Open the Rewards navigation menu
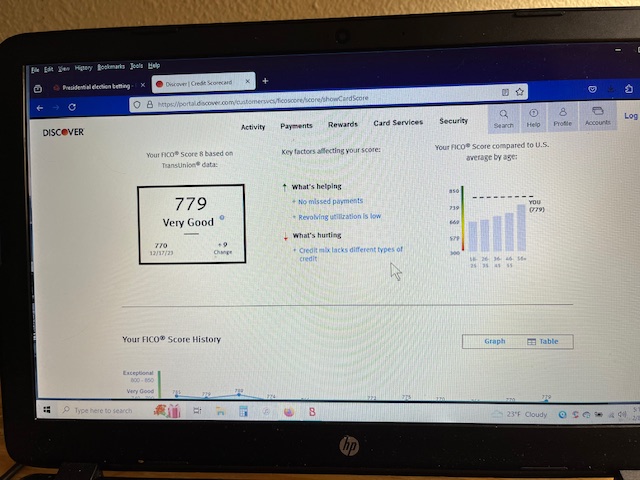 (x=343, y=124)
